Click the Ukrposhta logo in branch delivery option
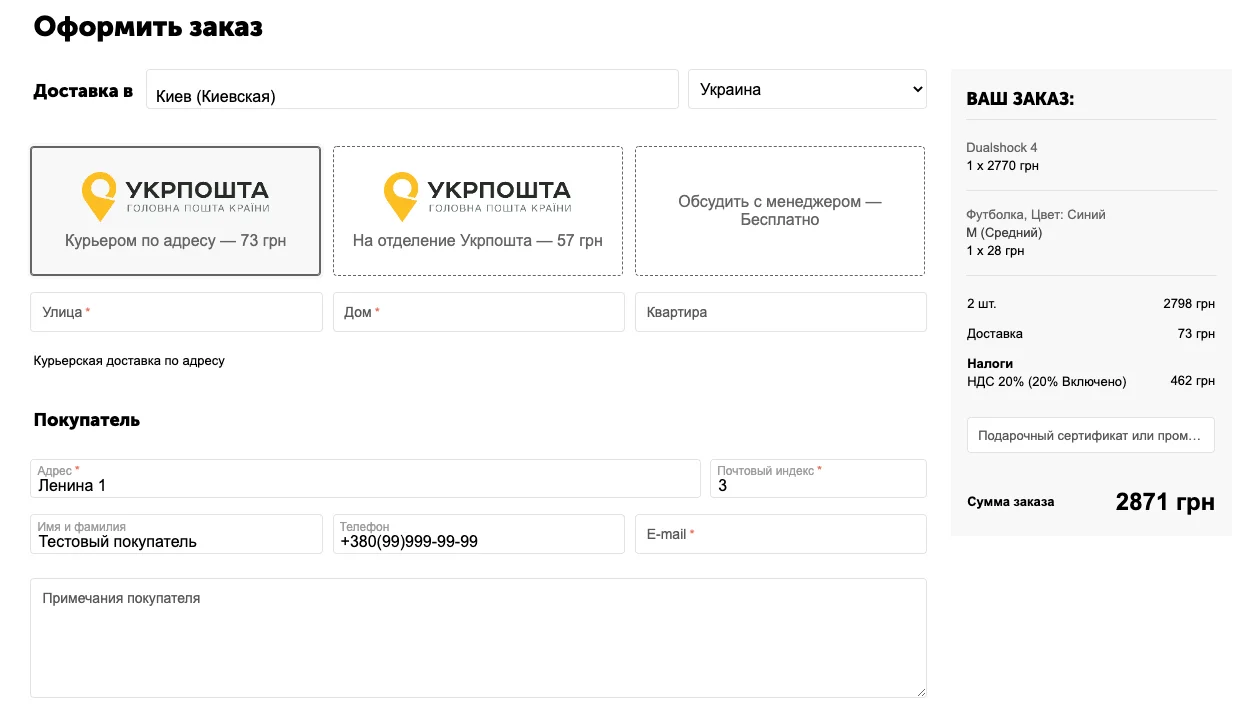 pyautogui.click(x=477, y=196)
